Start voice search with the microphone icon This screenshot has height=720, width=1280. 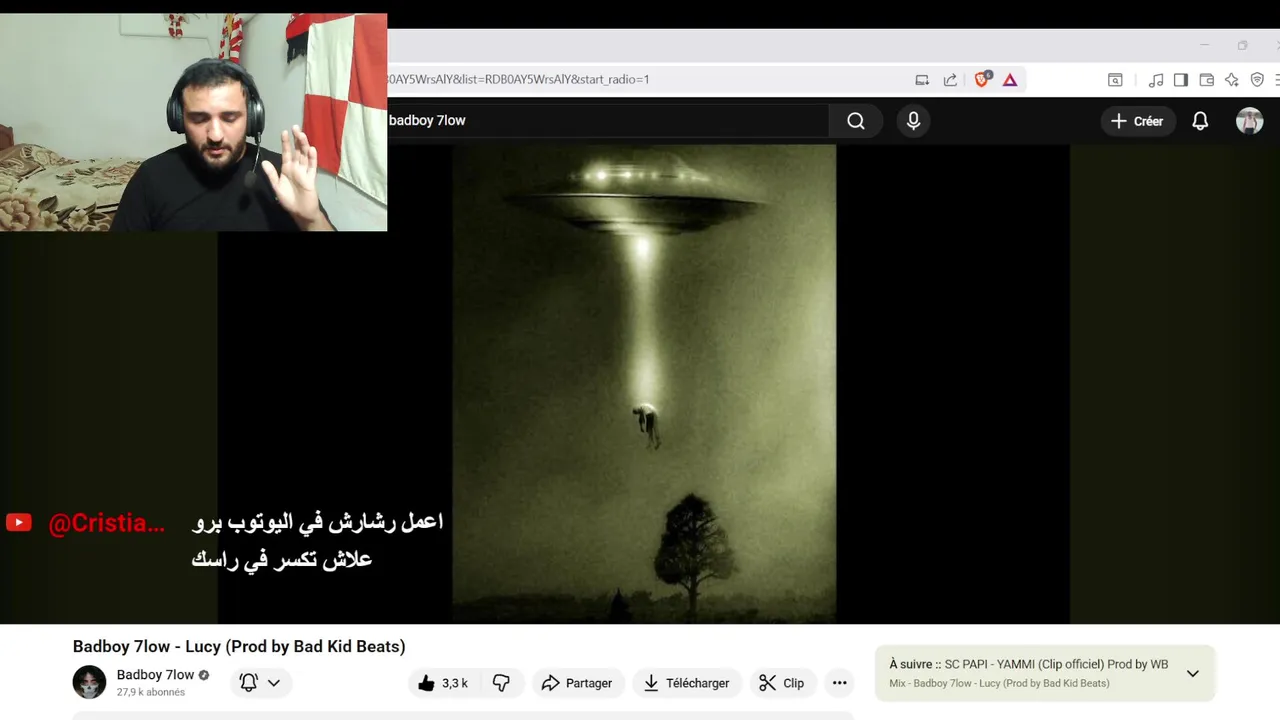point(913,121)
